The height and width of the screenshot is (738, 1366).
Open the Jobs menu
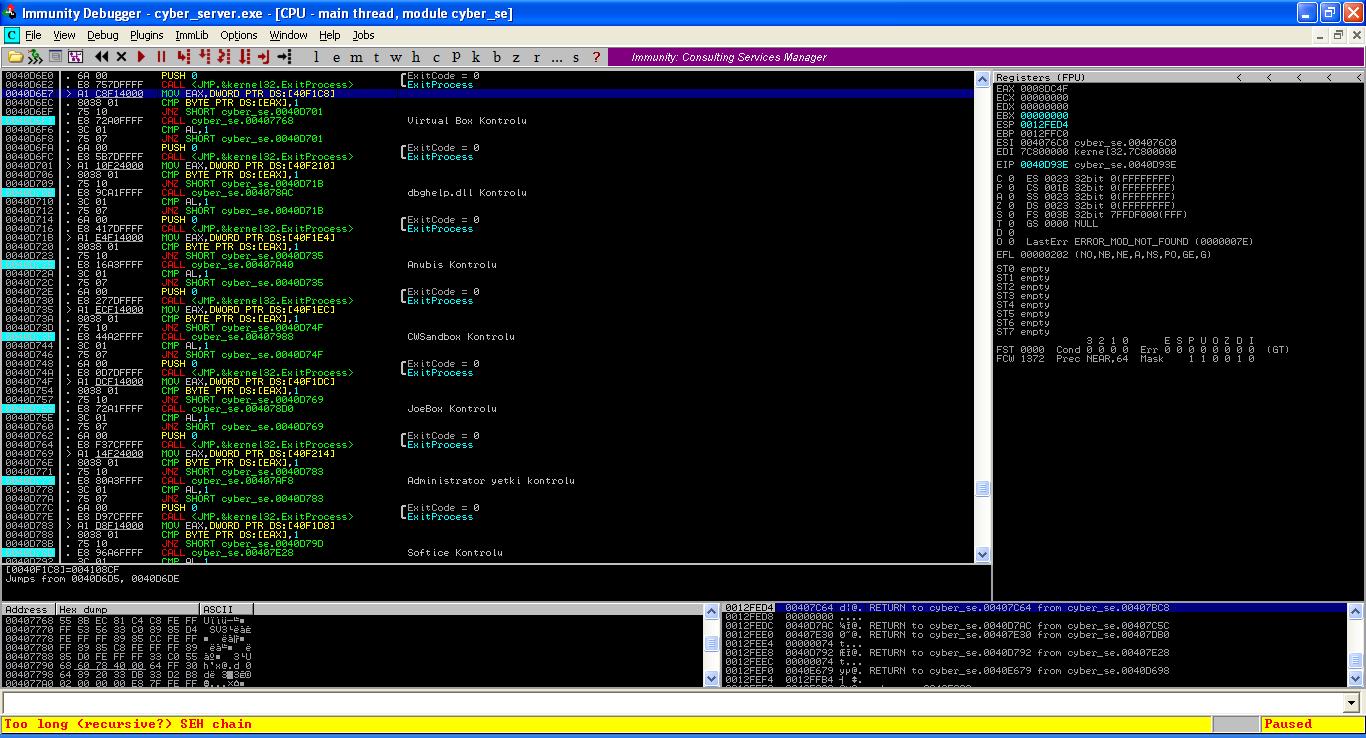pos(363,35)
